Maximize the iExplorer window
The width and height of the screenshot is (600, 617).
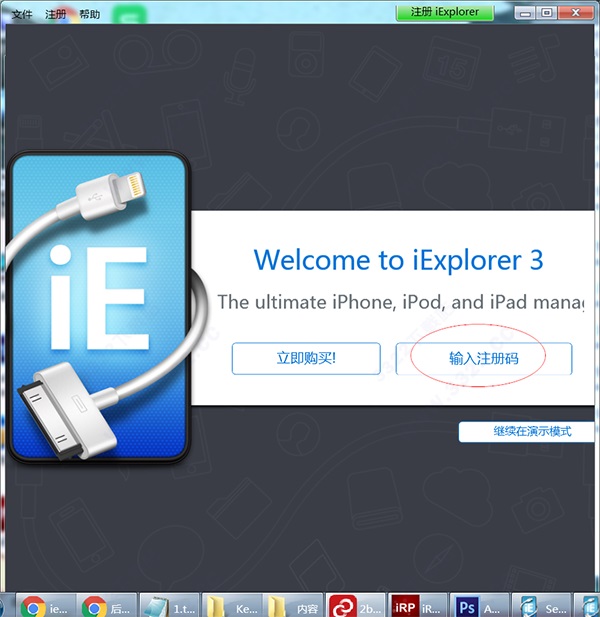click(x=546, y=13)
